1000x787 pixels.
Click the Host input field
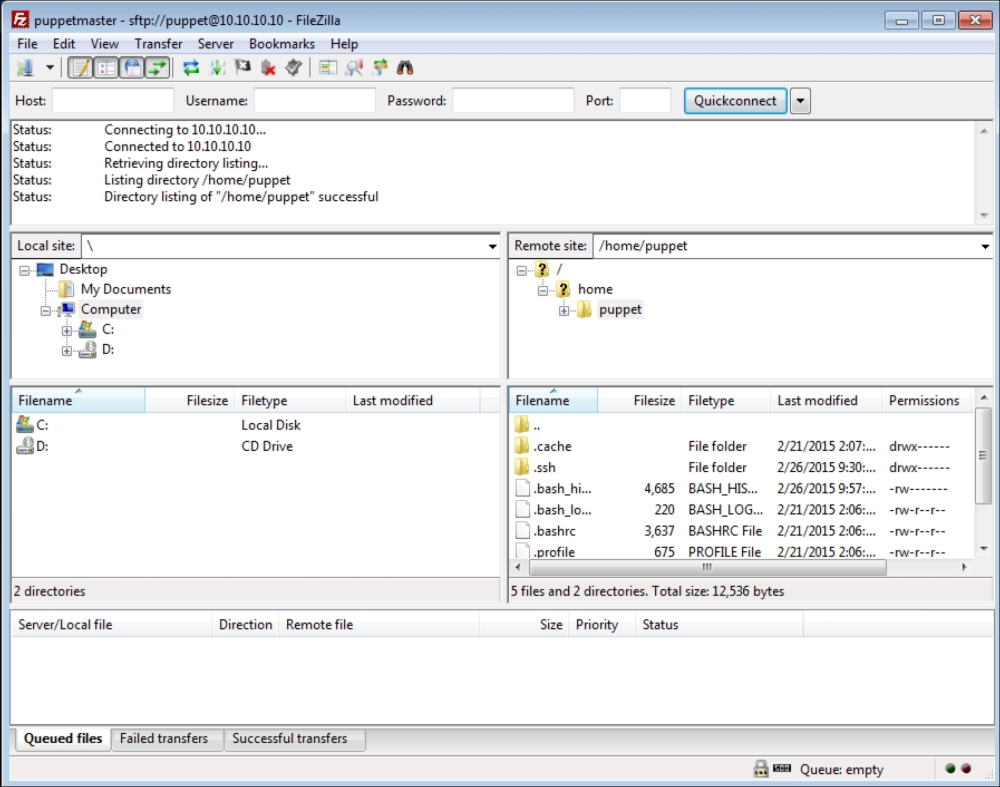click(x=113, y=101)
